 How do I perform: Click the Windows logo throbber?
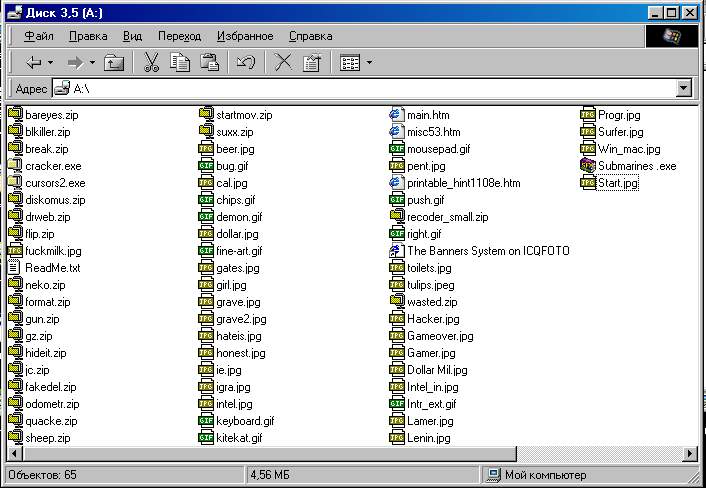(671, 36)
